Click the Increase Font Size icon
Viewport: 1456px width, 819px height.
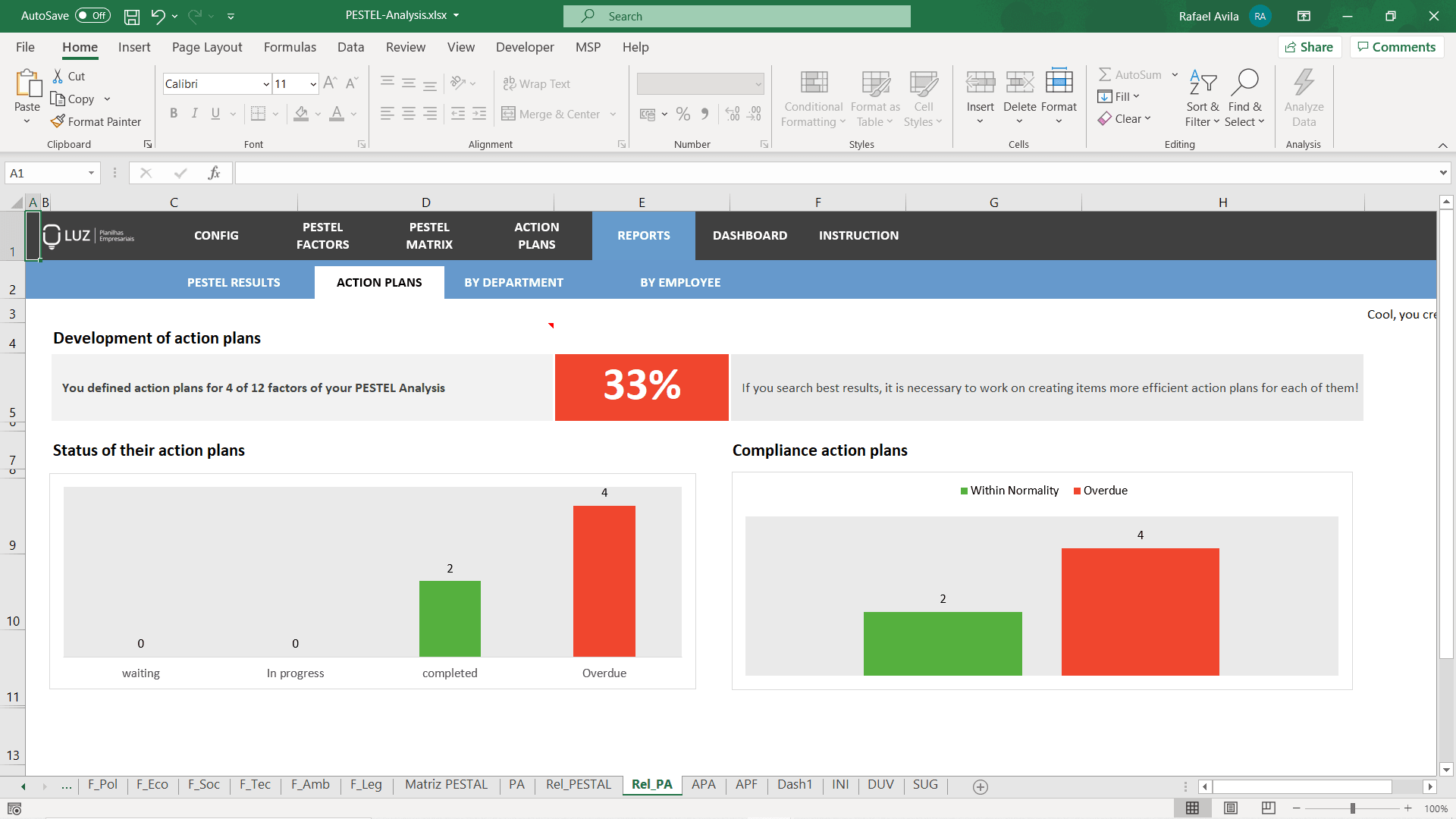coord(330,83)
